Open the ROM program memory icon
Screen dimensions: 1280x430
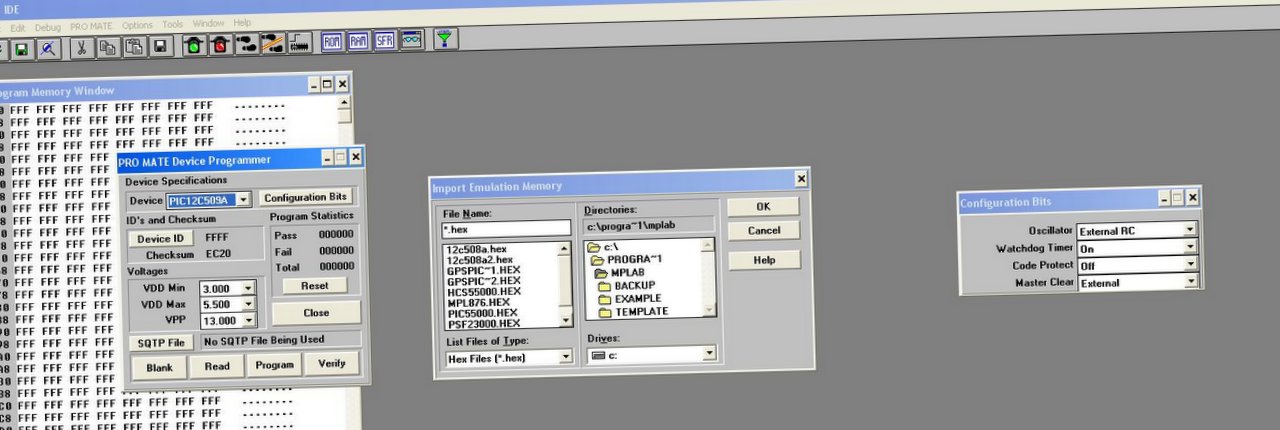click(x=333, y=41)
